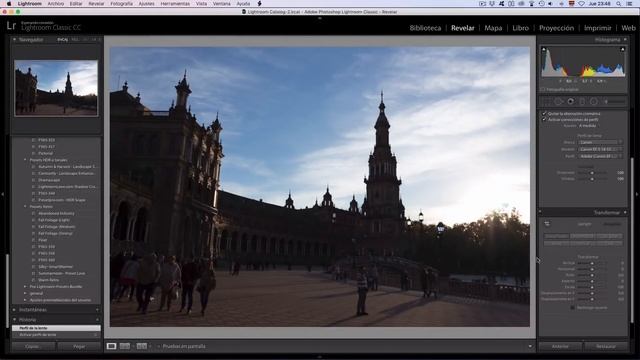
Task: Clear history with Historia X icon
Action: tap(97, 320)
